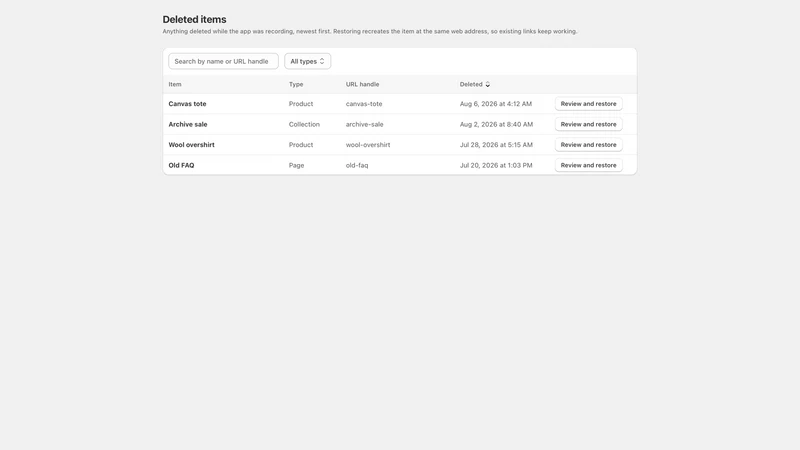800x450 pixels.
Task: Click the canvas-tote URL handle
Action: (x=364, y=104)
